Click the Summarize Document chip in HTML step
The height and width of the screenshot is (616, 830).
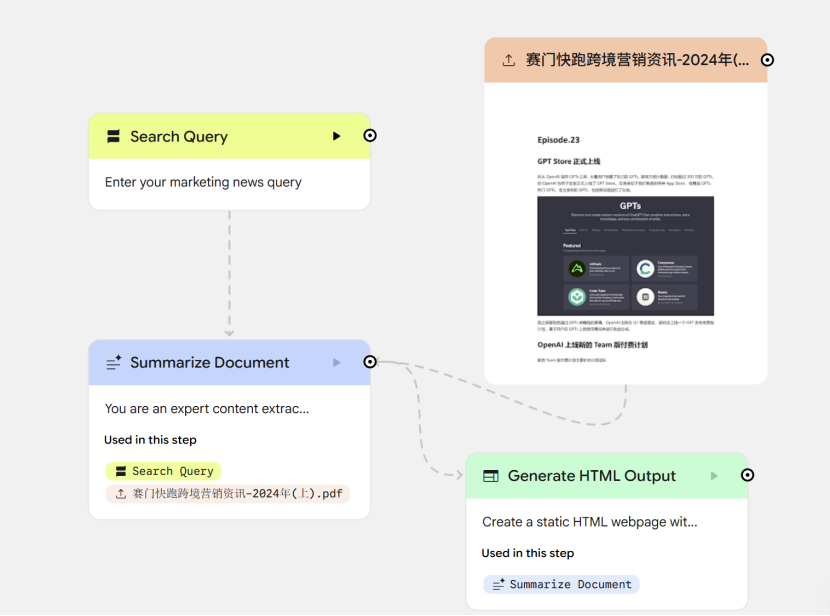(561, 584)
